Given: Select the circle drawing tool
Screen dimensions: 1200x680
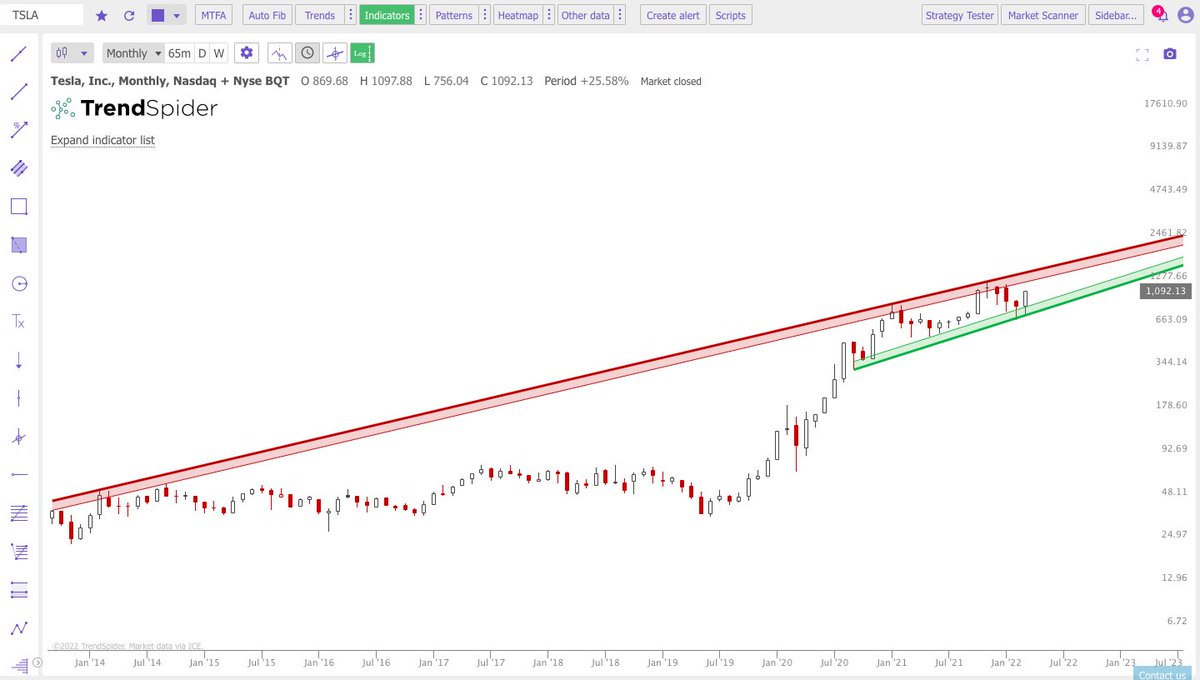Looking at the screenshot, I should coord(18,283).
